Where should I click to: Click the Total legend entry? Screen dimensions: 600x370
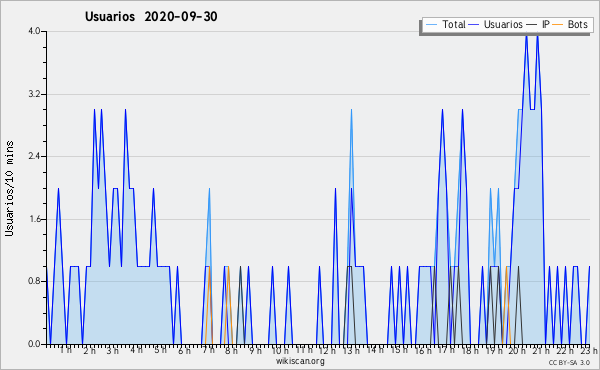tap(445, 24)
